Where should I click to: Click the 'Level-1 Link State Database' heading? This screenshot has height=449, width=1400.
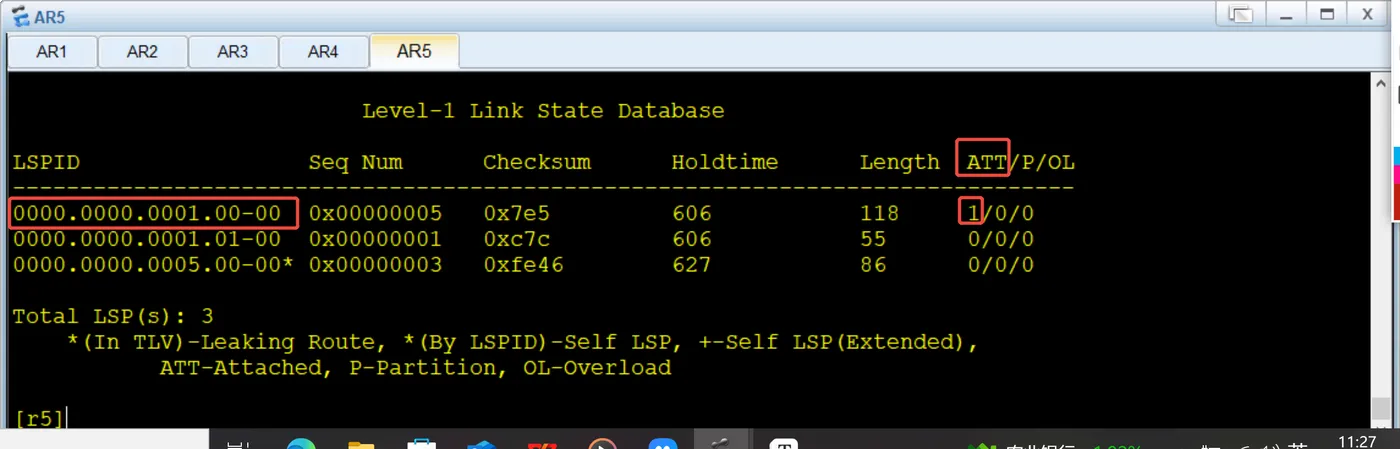coord(542,110)
